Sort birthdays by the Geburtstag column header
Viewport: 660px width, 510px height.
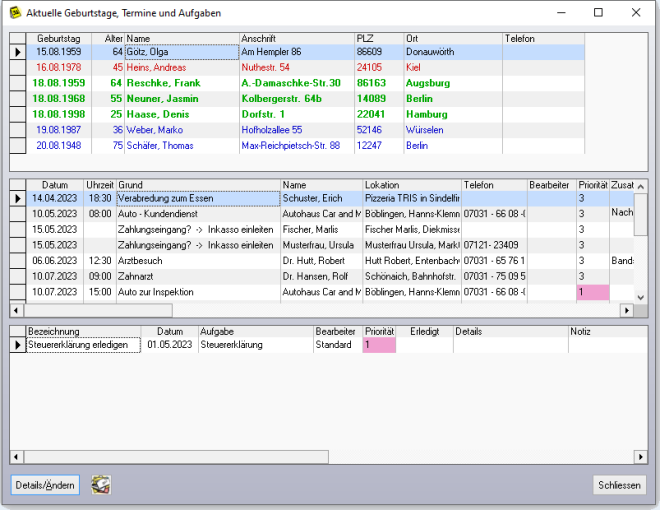click(58, 38)
